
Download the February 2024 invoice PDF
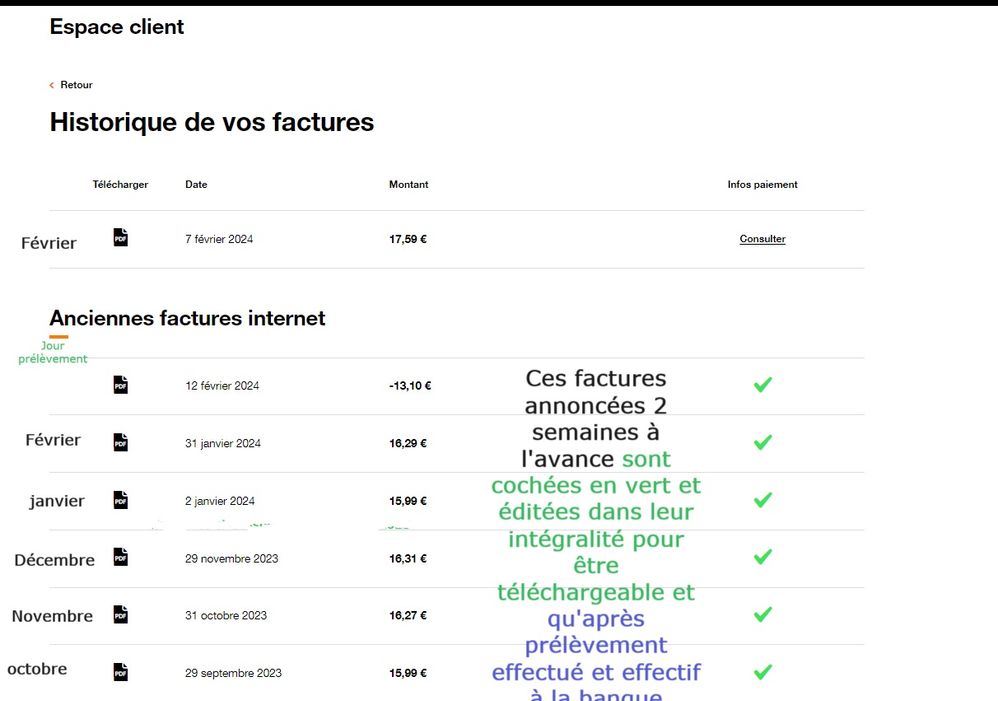coord(120,238)
